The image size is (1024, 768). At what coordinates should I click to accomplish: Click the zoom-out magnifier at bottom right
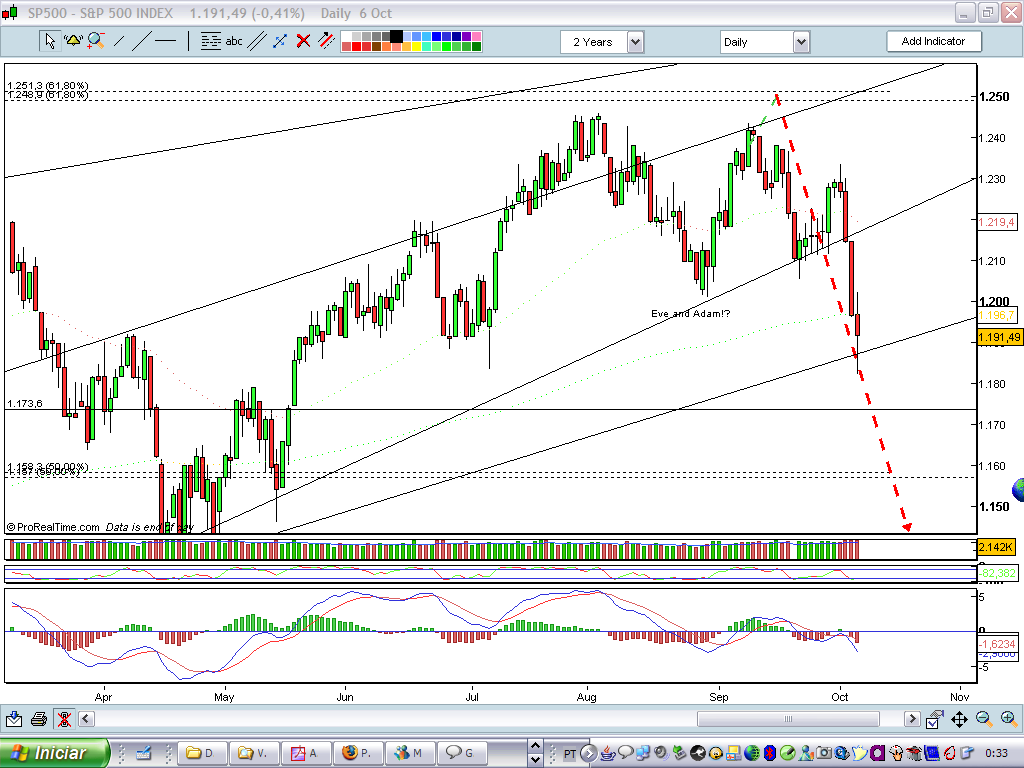982,719
